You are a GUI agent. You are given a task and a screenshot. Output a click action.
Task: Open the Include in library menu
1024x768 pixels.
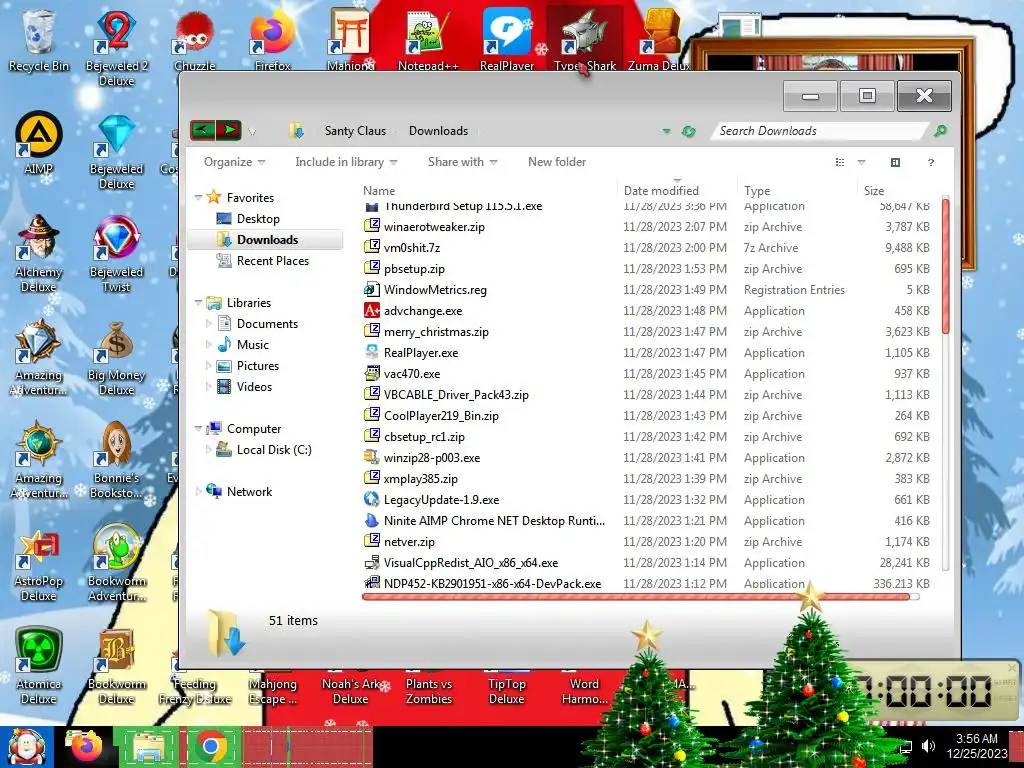pos(346,162)
